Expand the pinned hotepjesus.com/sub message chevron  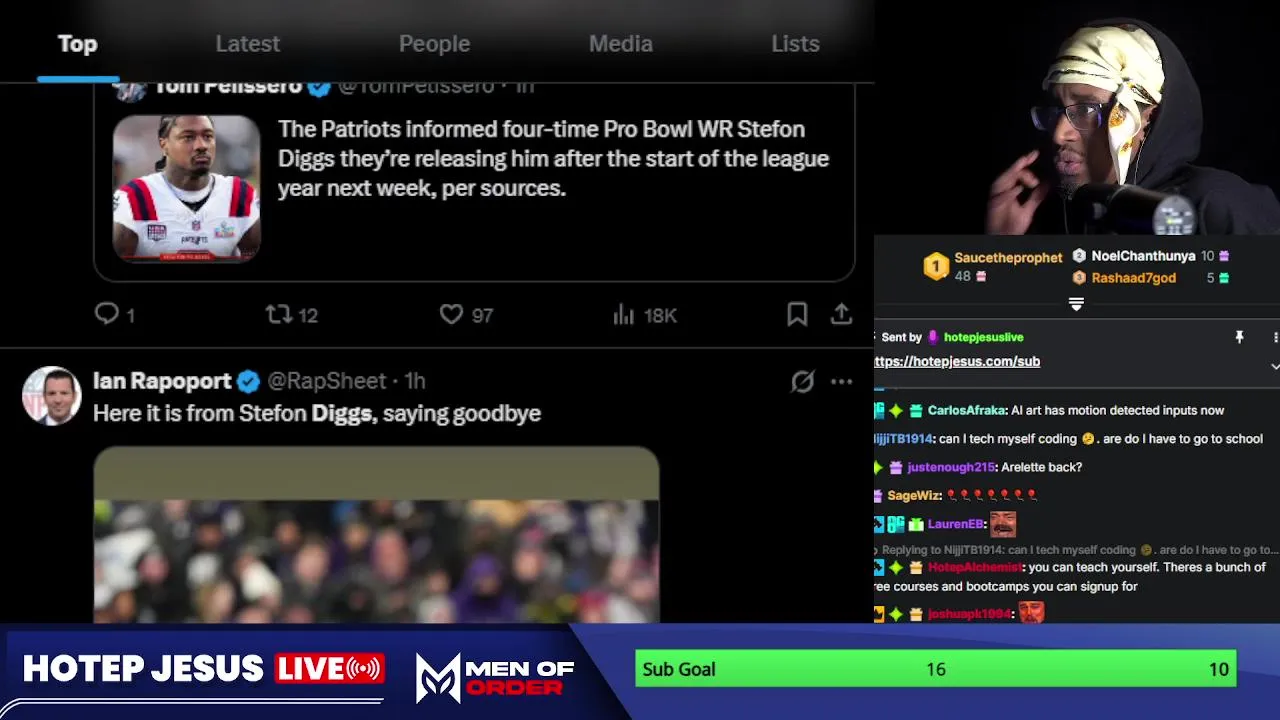1274,366
